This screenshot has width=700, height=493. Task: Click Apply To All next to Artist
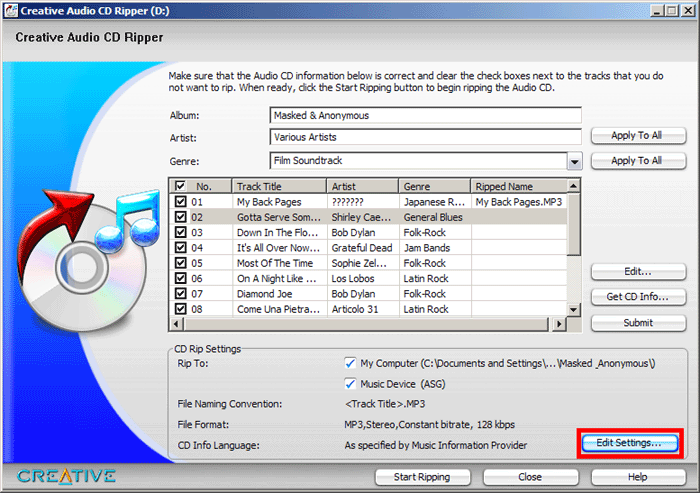click(638, 136)
